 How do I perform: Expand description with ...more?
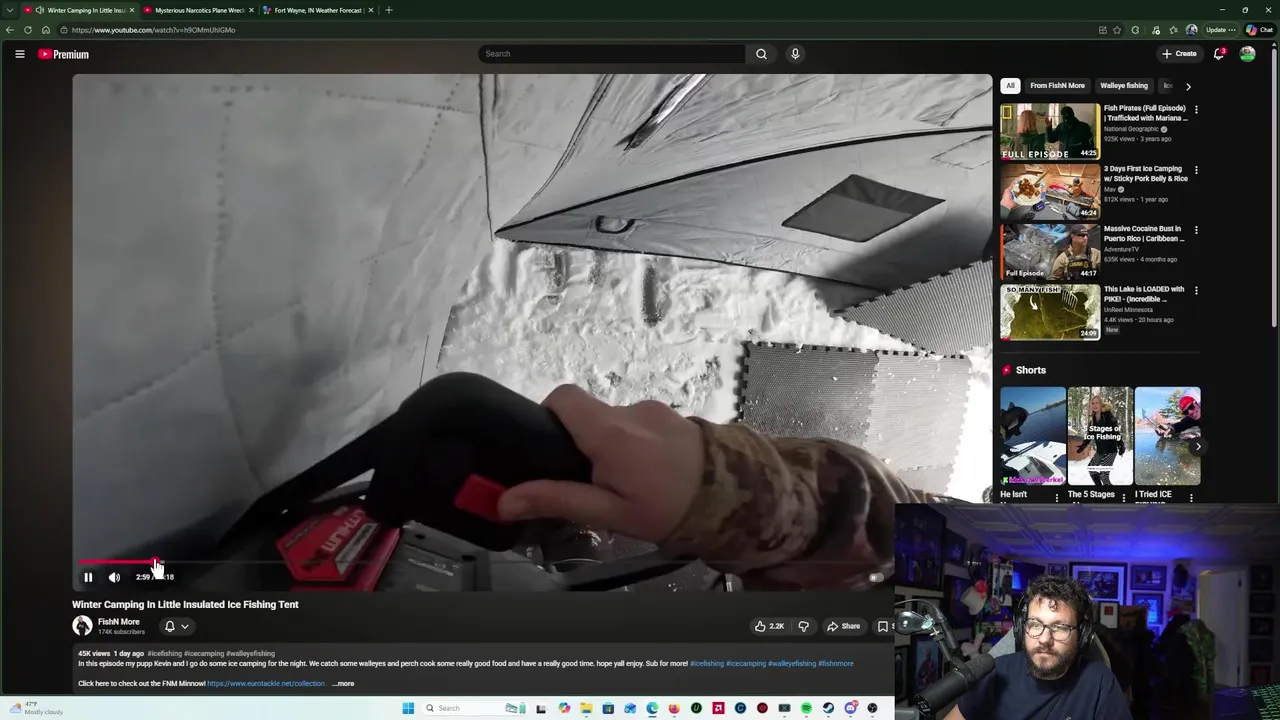point(343,684)
